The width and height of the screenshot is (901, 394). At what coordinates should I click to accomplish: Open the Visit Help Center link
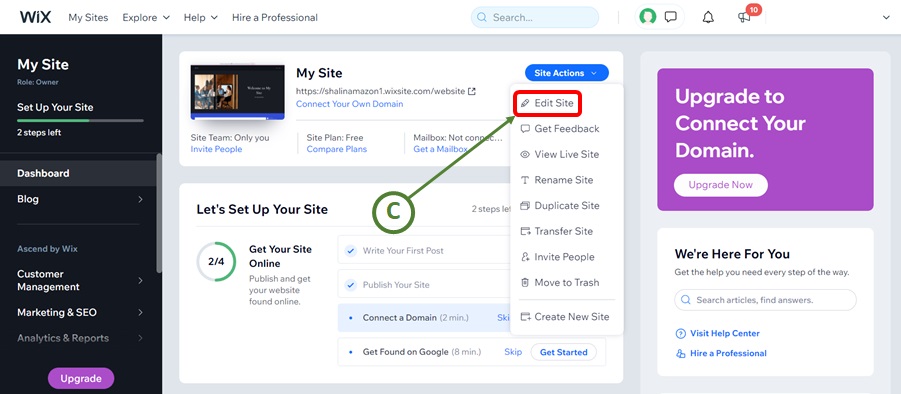pyautogui.click(x=725, y=334)
